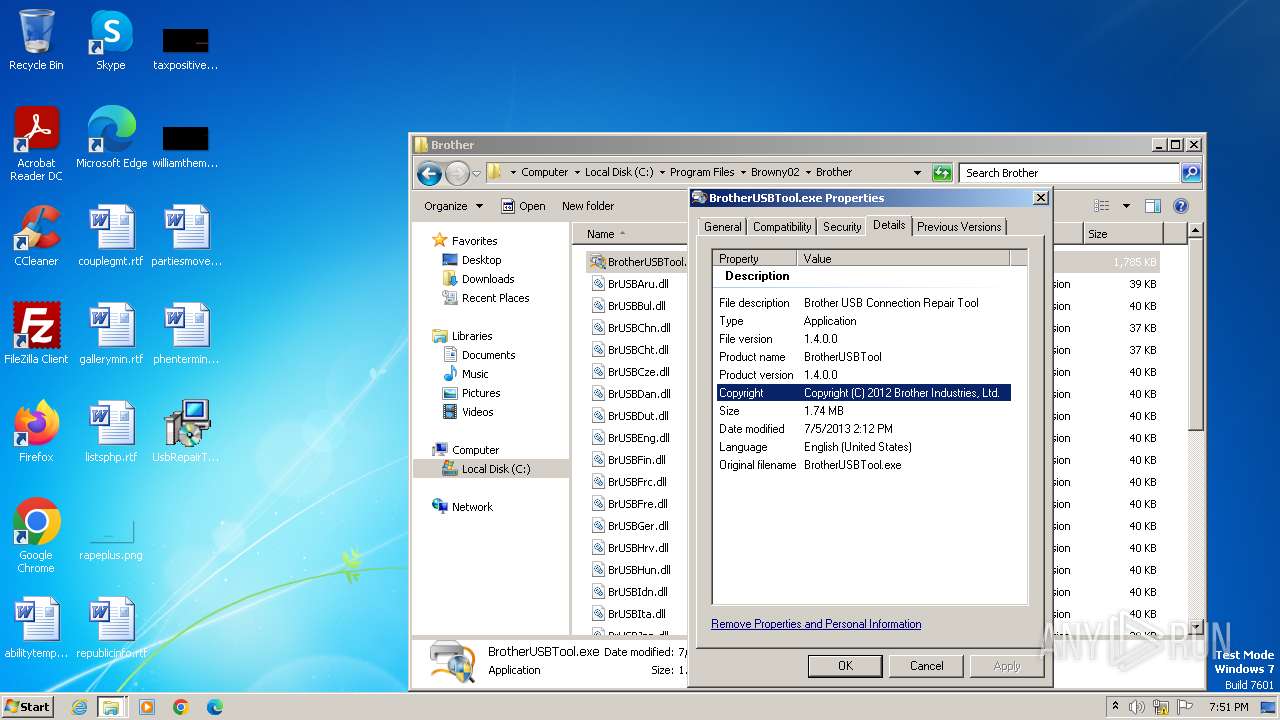Toggle the Explorer preview pane button
Screen dimensions: 1280x720
pos(1153,206)
